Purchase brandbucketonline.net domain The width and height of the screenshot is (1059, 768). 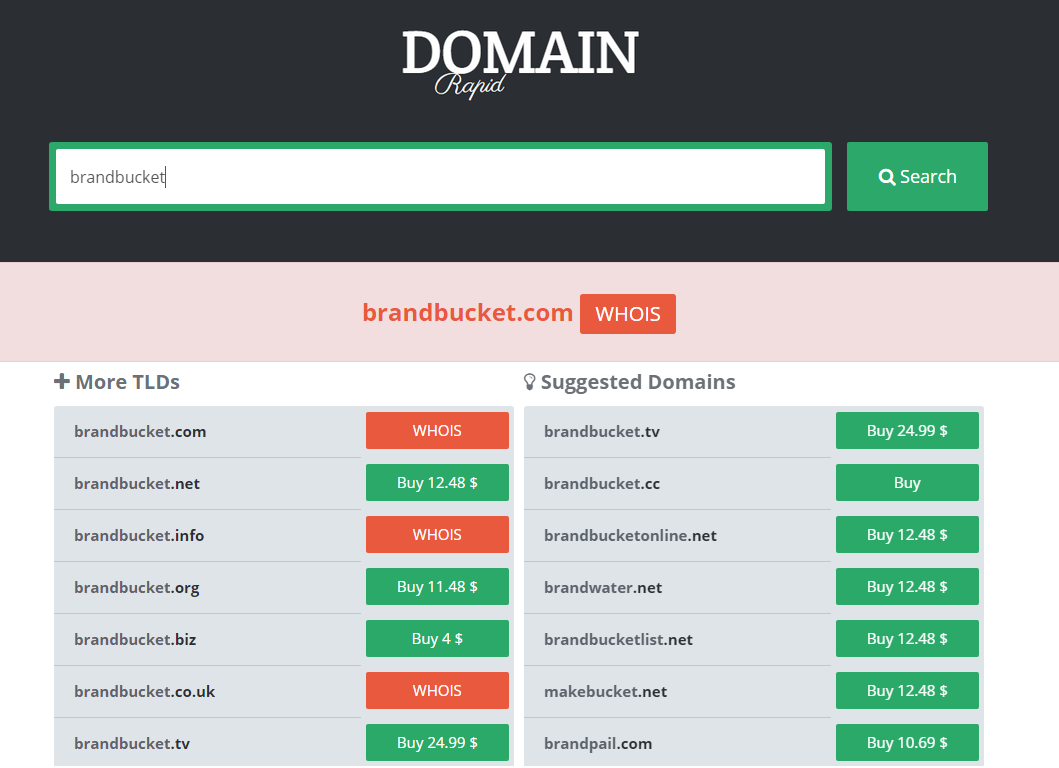[x=907, y=534]
